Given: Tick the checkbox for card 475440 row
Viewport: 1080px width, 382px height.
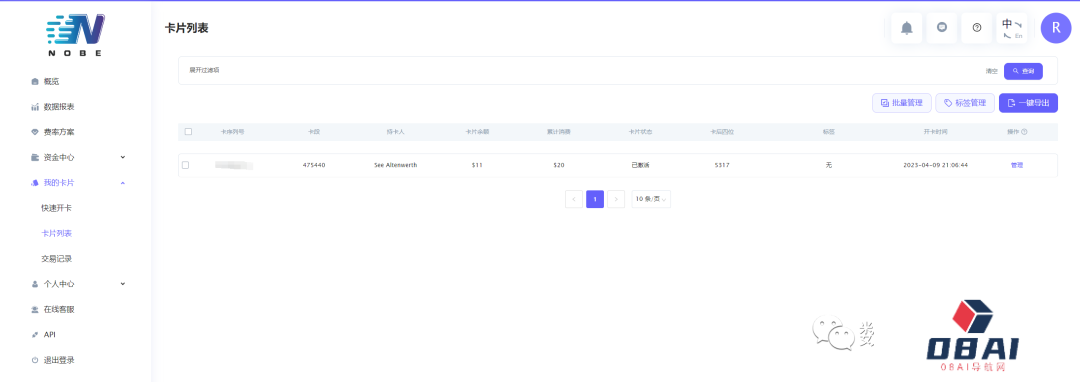Looking at the screenshot, I should click(x=185, y=165).
